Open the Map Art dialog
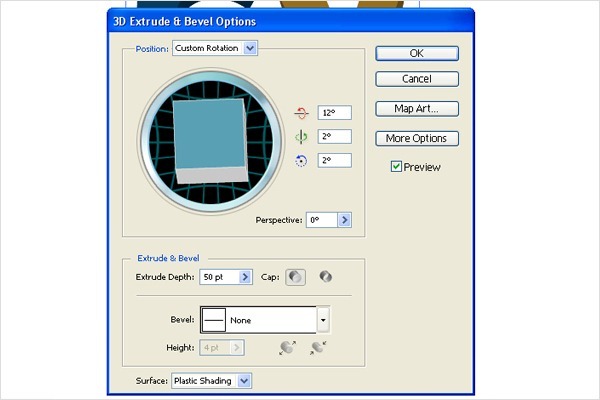 tap(417, 109)
